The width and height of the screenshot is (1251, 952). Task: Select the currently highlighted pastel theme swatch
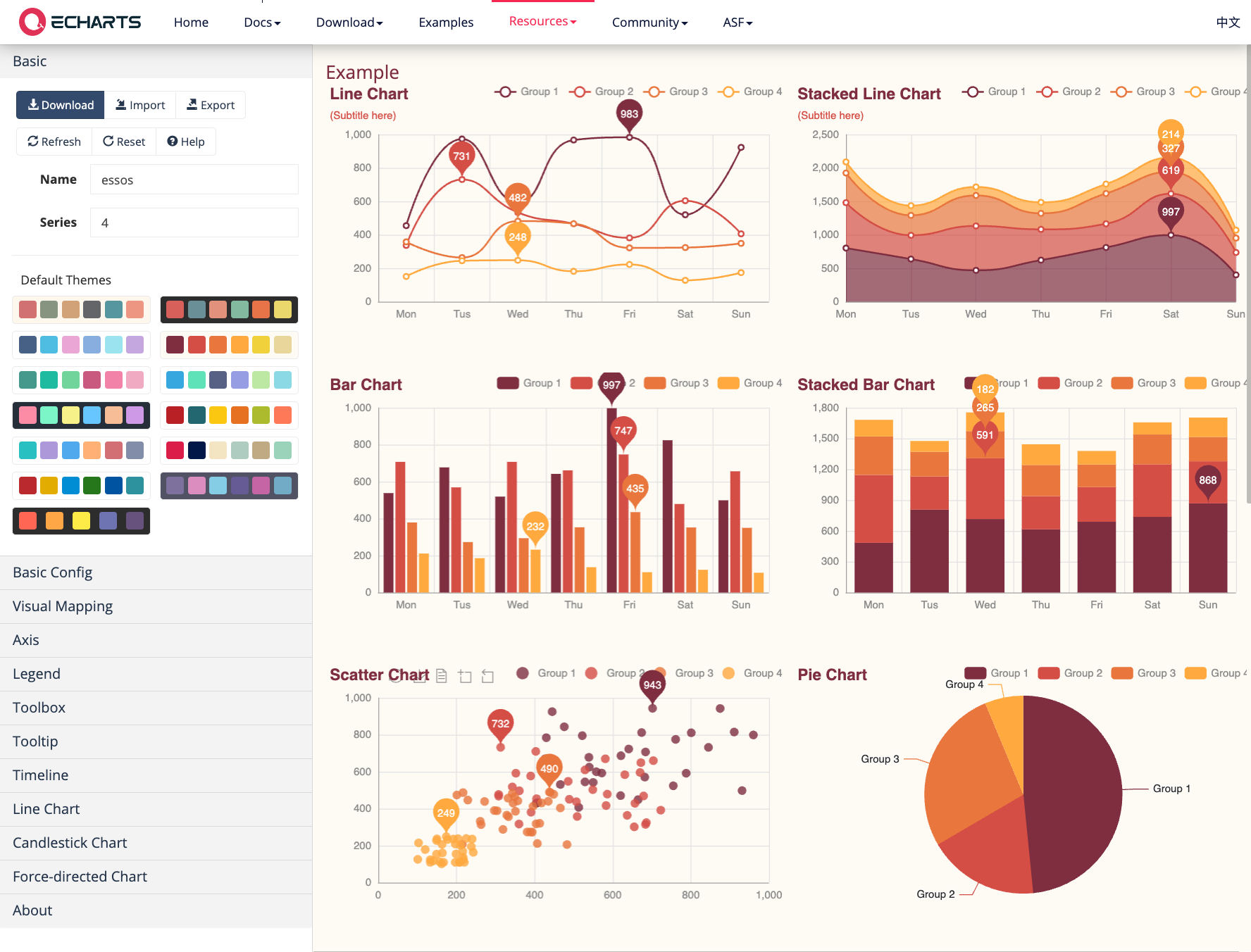click(80, 415)
